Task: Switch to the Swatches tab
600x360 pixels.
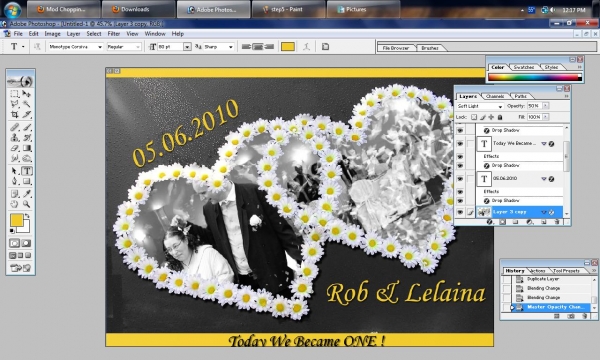Action: point(524,67)
